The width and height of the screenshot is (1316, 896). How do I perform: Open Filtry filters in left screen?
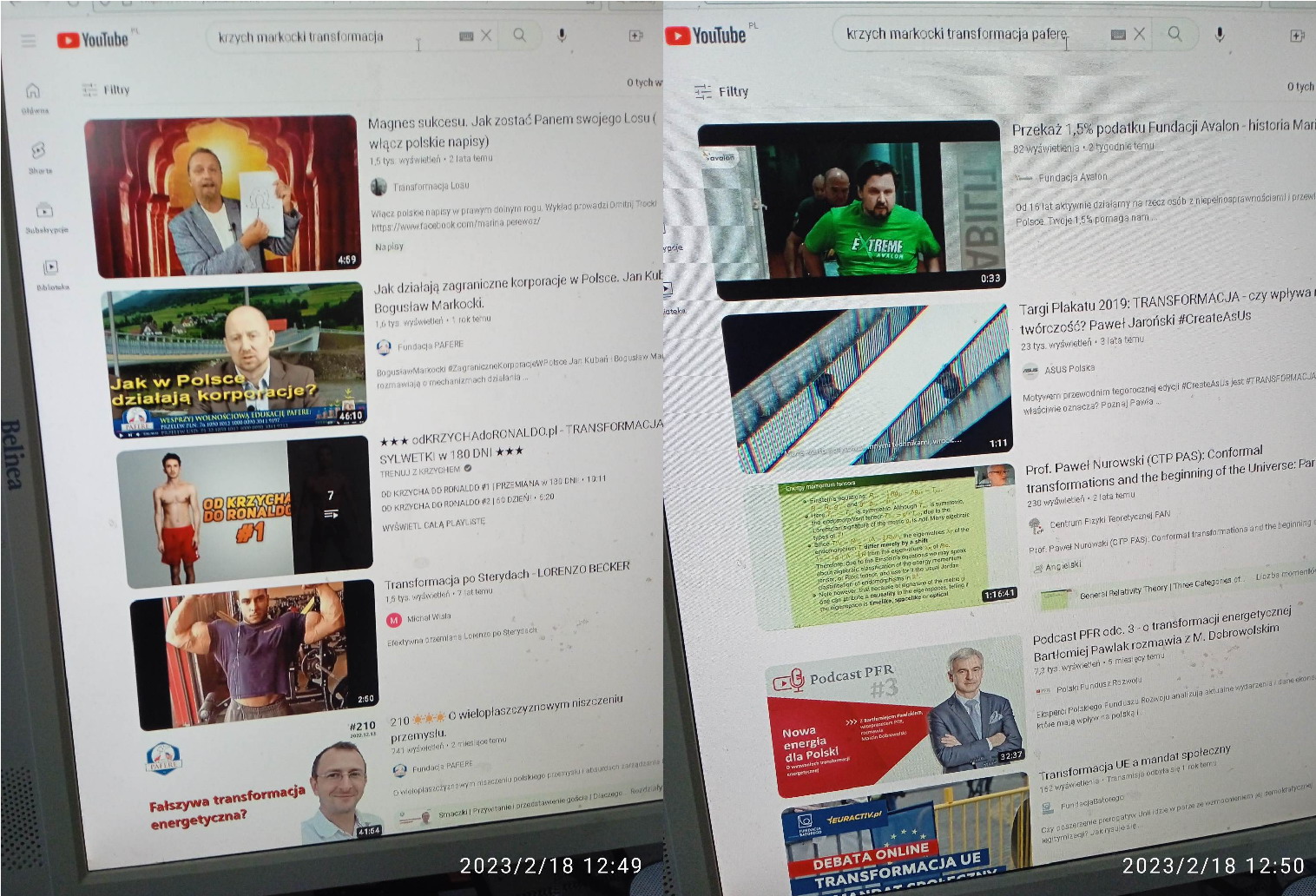click(x=105, y=89)
